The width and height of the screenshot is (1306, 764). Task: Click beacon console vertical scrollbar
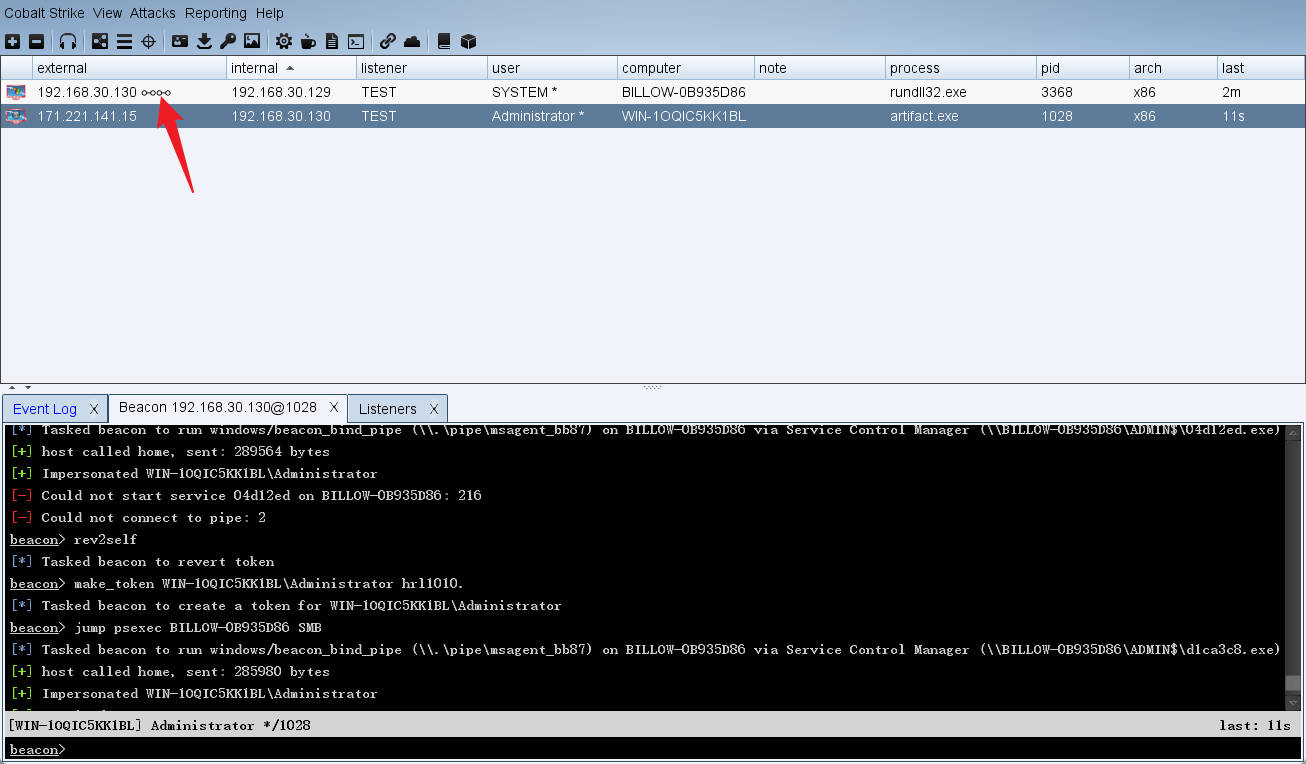[x=1293, y=567]
